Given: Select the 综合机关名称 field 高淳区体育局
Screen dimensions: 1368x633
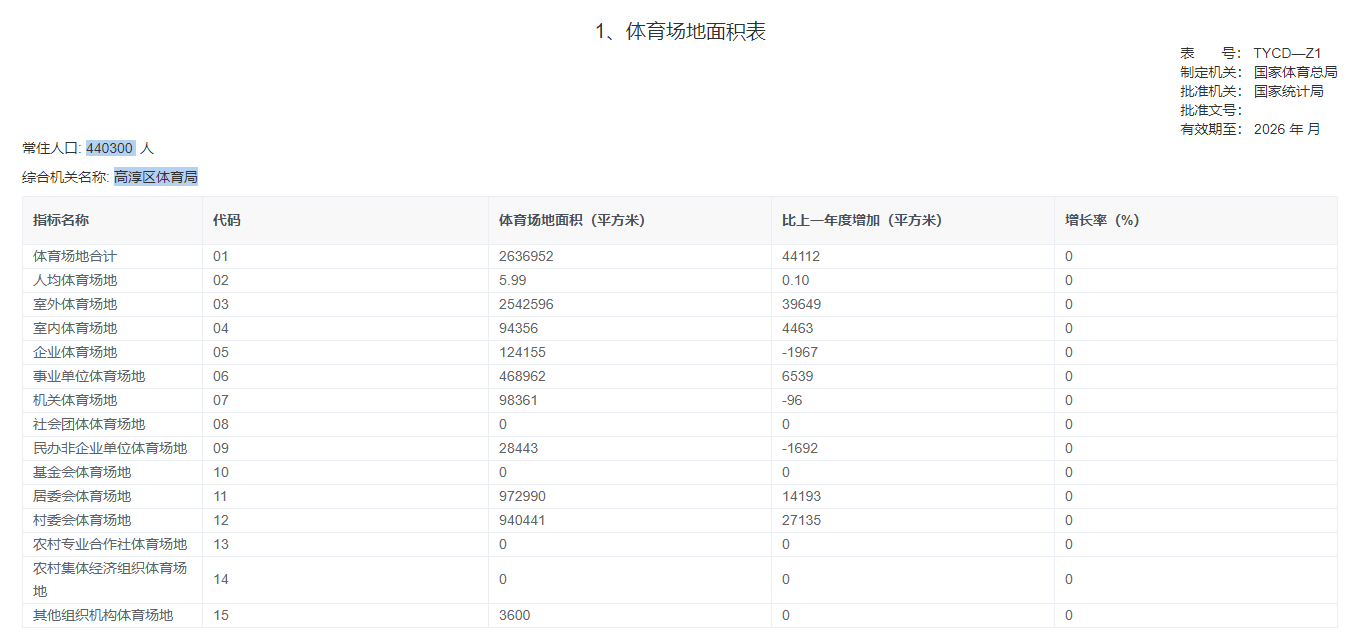Looking at the screenshot, I should click(x=155, y=177).
